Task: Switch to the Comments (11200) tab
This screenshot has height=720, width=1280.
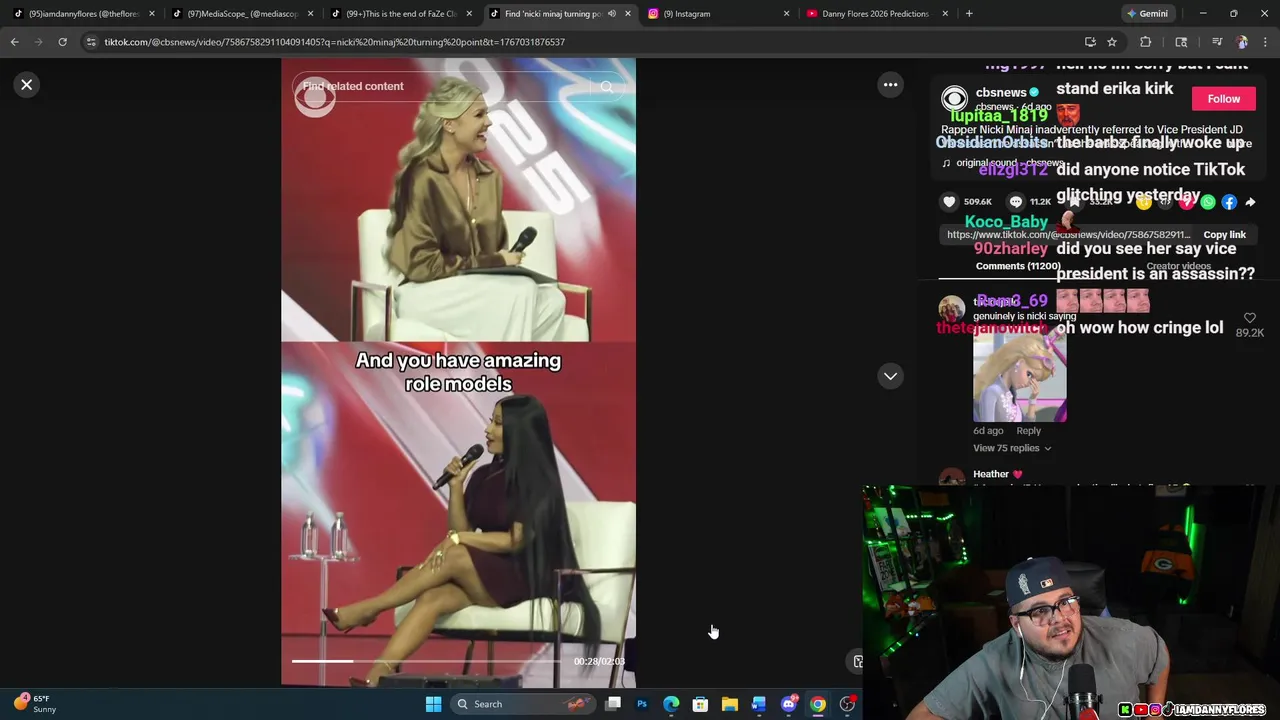Action: pos(1018,266)
